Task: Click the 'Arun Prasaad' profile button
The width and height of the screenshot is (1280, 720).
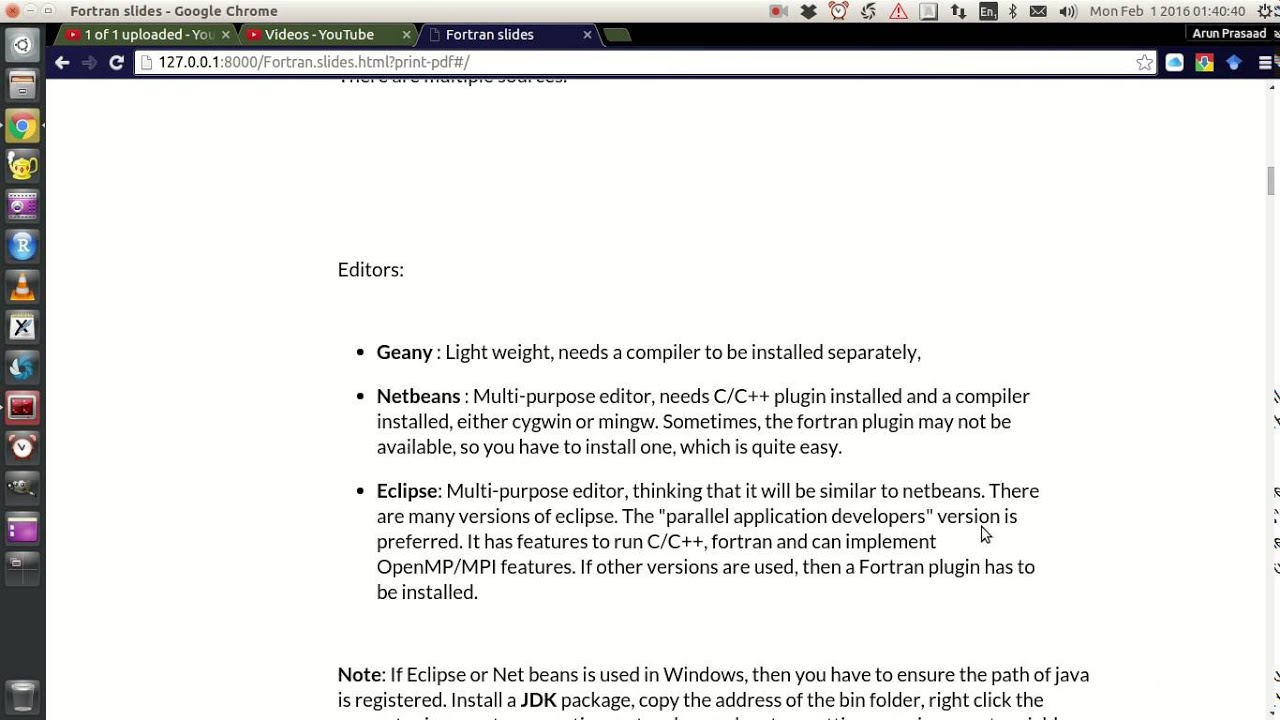Action: click(1229, 33)
